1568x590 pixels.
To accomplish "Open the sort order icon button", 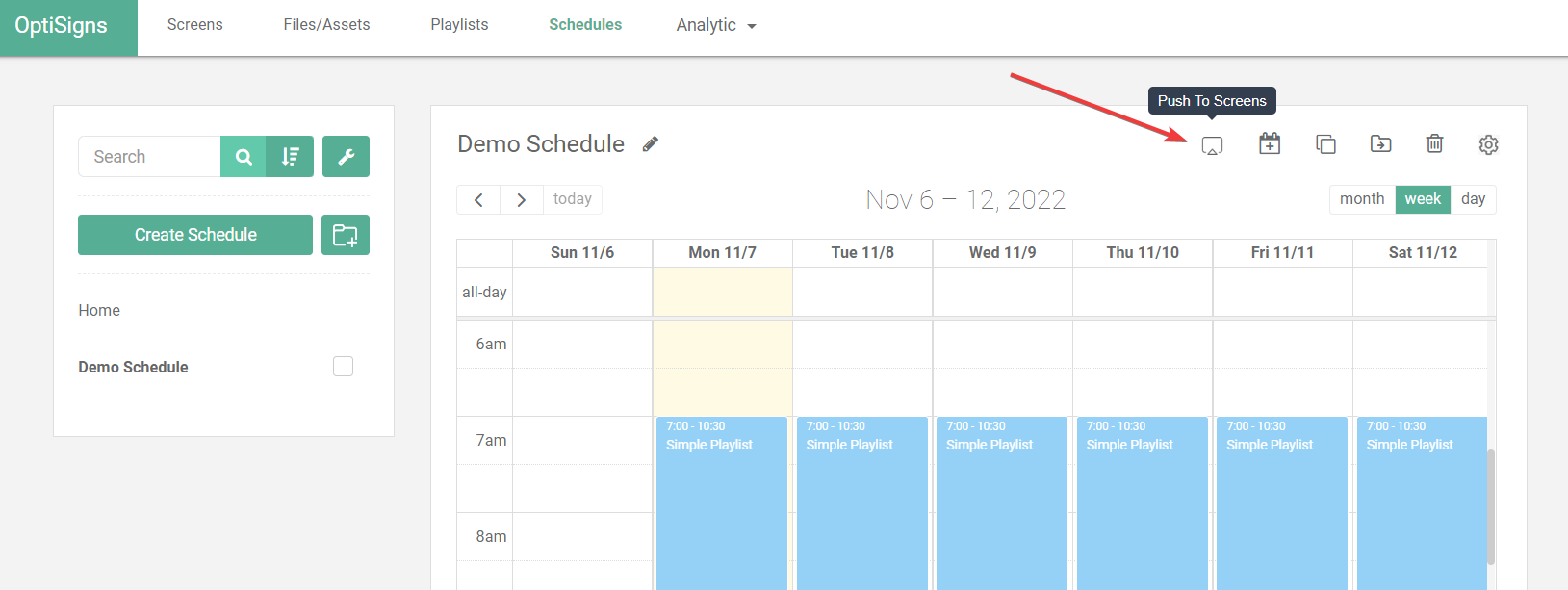I will (x=290, y=156).
